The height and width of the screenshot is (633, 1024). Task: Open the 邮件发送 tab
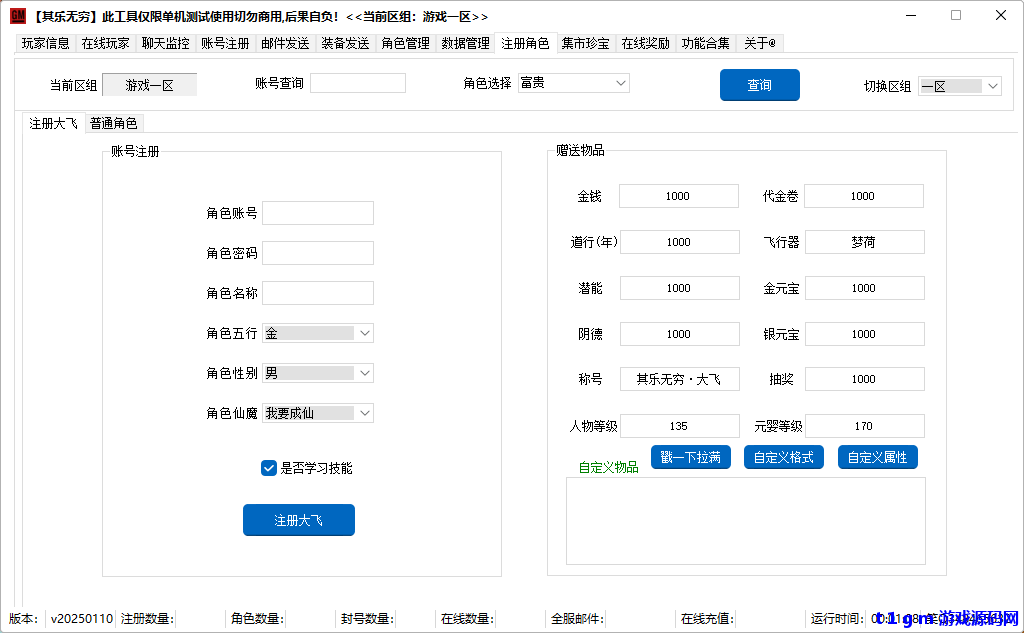tap(285, 43)
